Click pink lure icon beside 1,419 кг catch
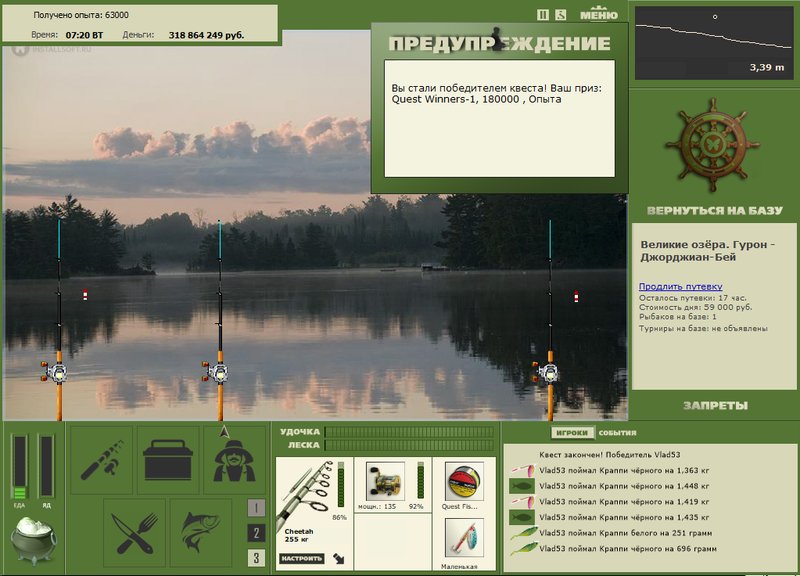 click(522, 502)
